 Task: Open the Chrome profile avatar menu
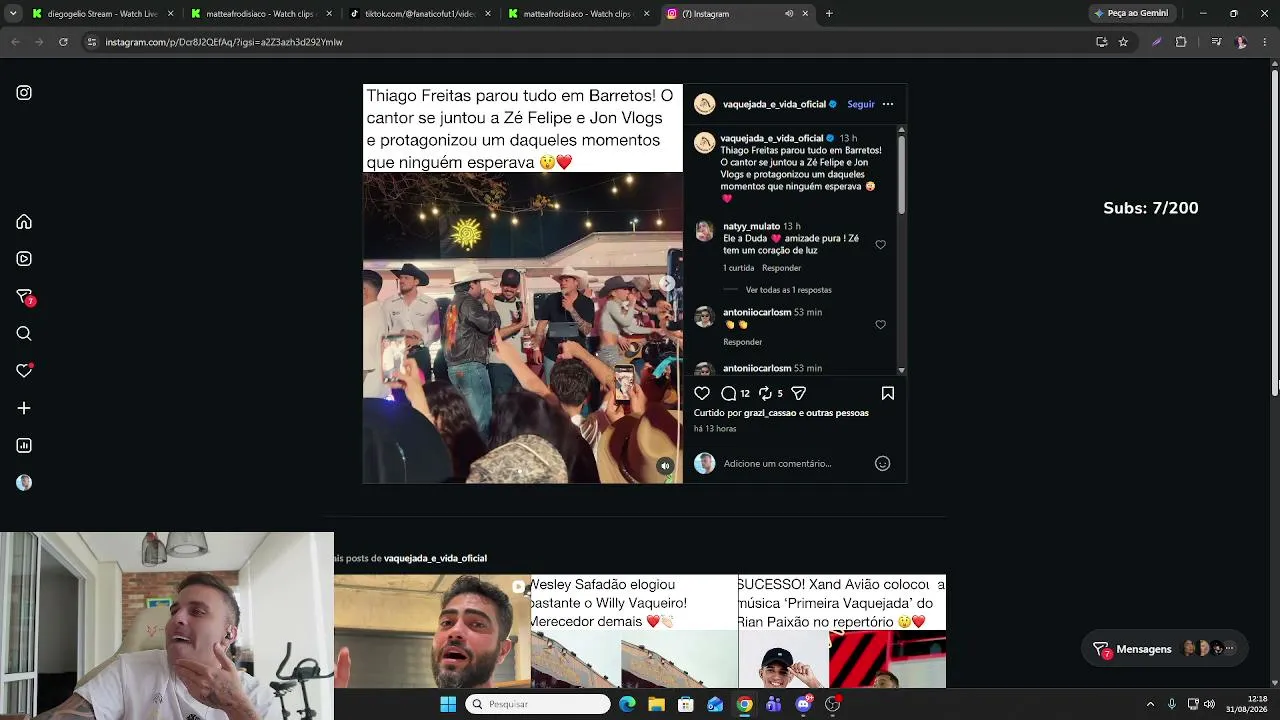pyautogui.click(x=1241, y=42)
